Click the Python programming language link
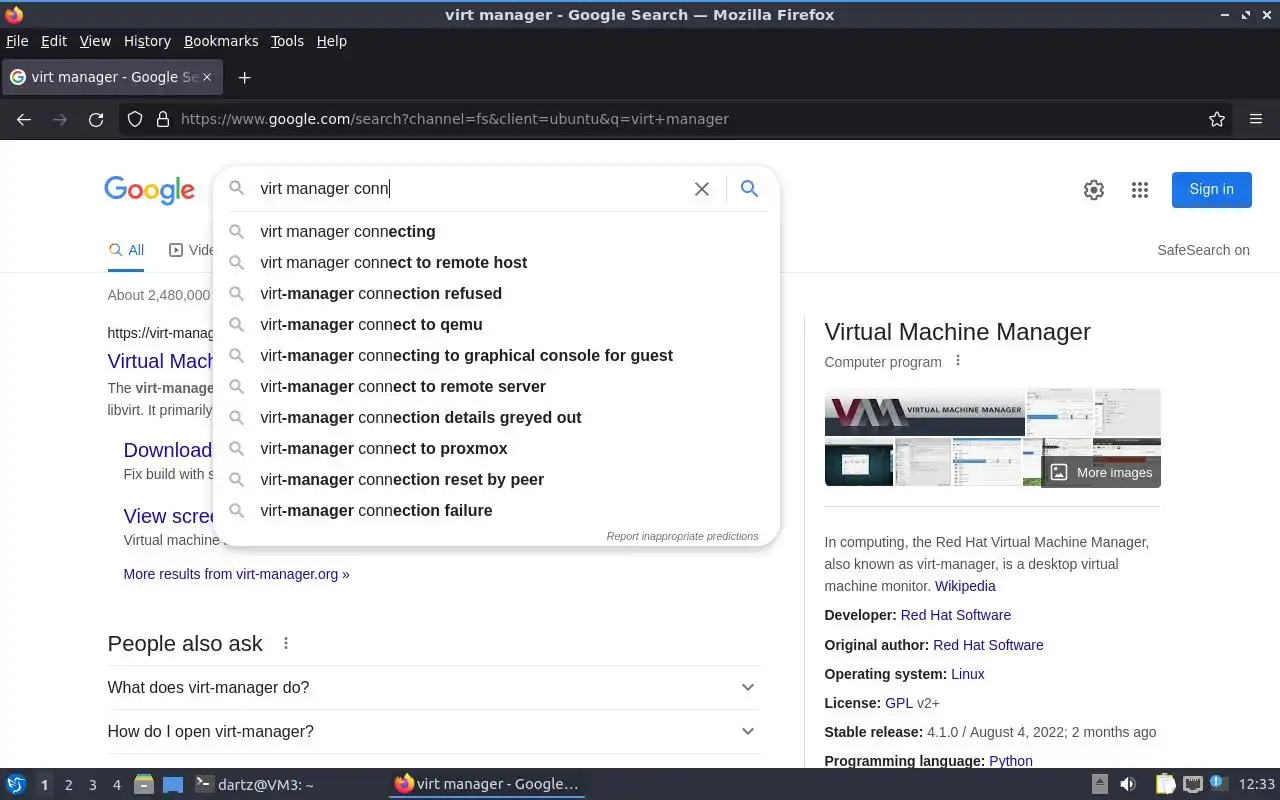Image resolution: width=1280 pixels, height=800 pixels. (x=1010, y=761)
